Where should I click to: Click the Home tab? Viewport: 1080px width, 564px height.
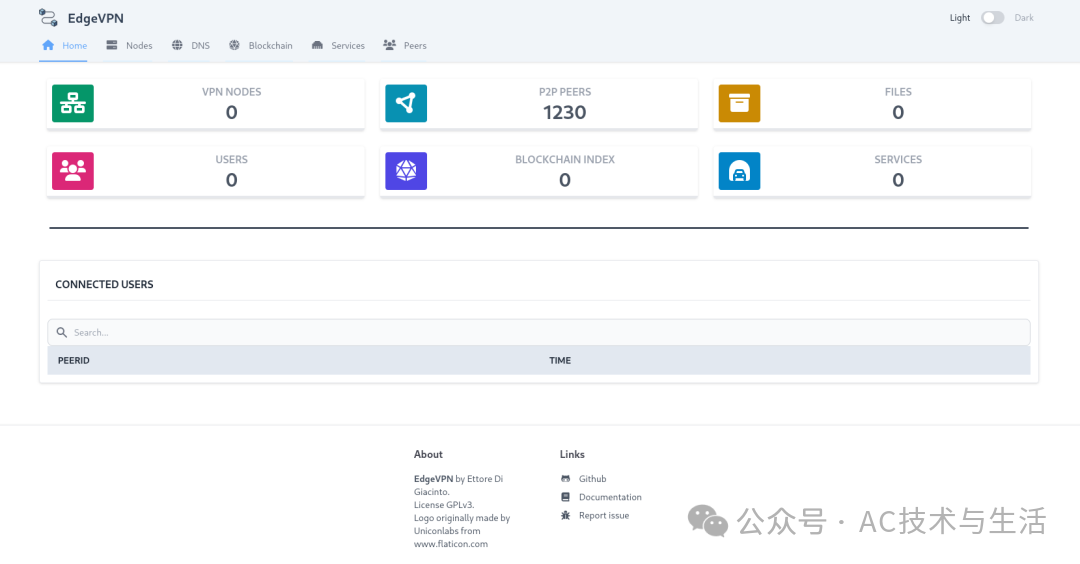coord(65,46)
